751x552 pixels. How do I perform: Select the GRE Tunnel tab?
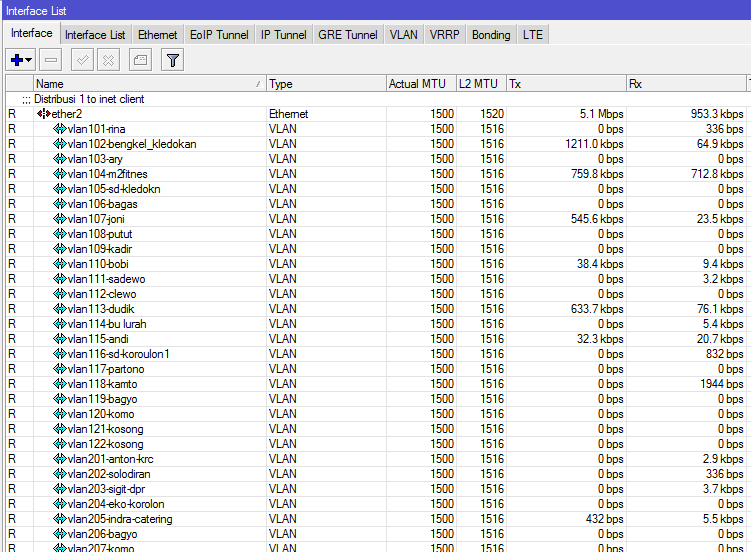coord(348,35)
